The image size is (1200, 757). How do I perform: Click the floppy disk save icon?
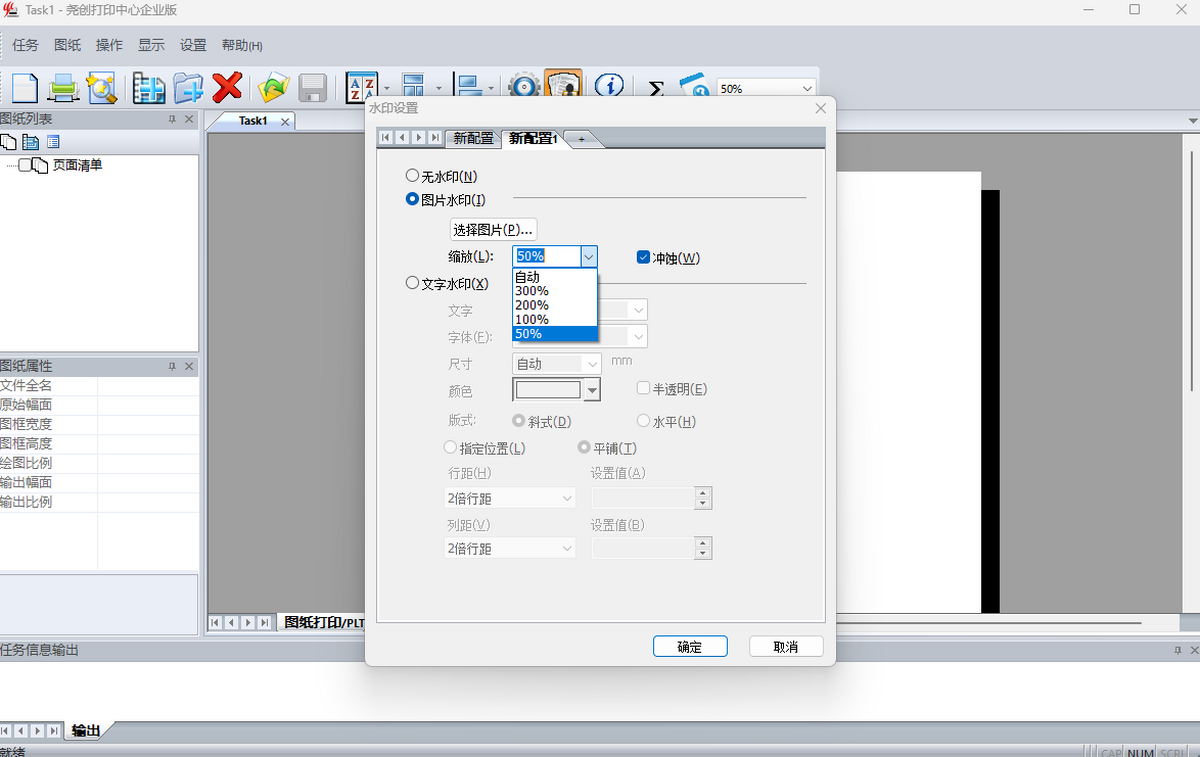312,87
